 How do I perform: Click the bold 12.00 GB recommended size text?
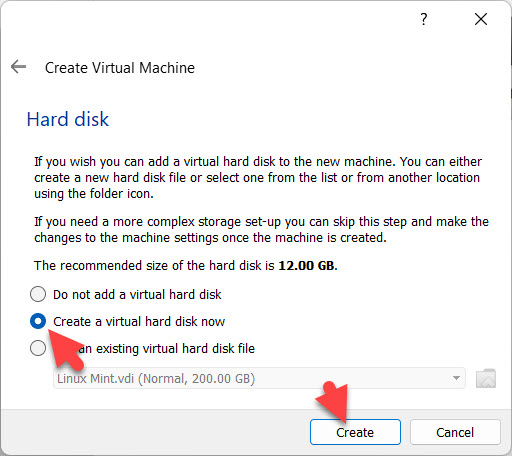point(308,266)
